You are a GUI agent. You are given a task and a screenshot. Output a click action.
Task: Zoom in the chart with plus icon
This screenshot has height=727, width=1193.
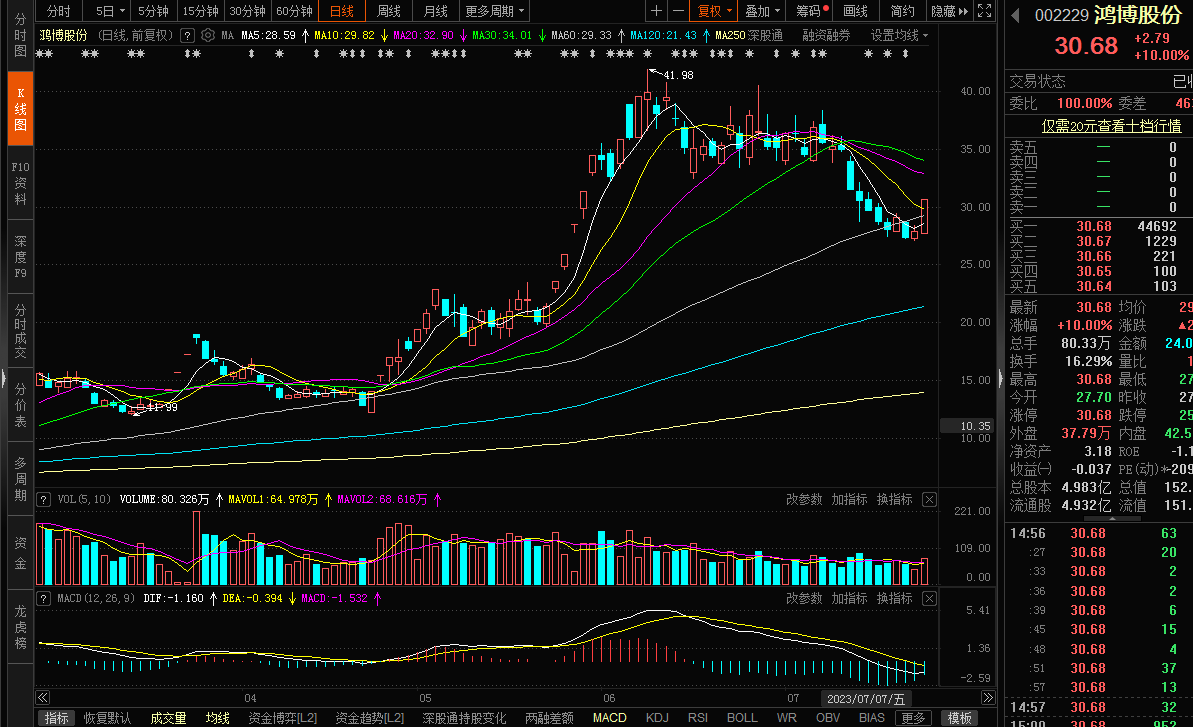tap(656, 11)
